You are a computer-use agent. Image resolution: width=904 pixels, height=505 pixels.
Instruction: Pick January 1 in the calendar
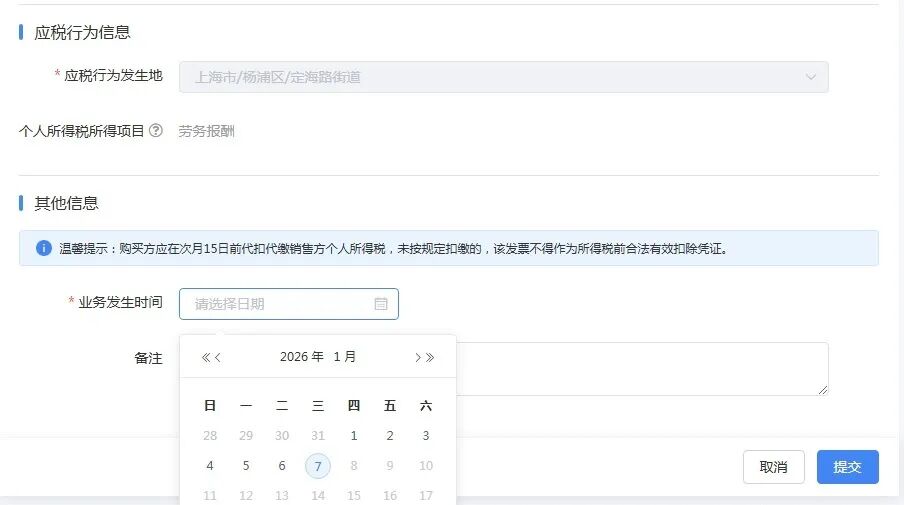point(354,436)
